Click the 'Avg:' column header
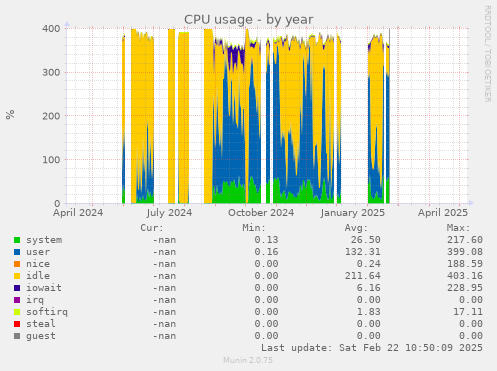Viewport: 497px width, 371px height. point(356,228)
